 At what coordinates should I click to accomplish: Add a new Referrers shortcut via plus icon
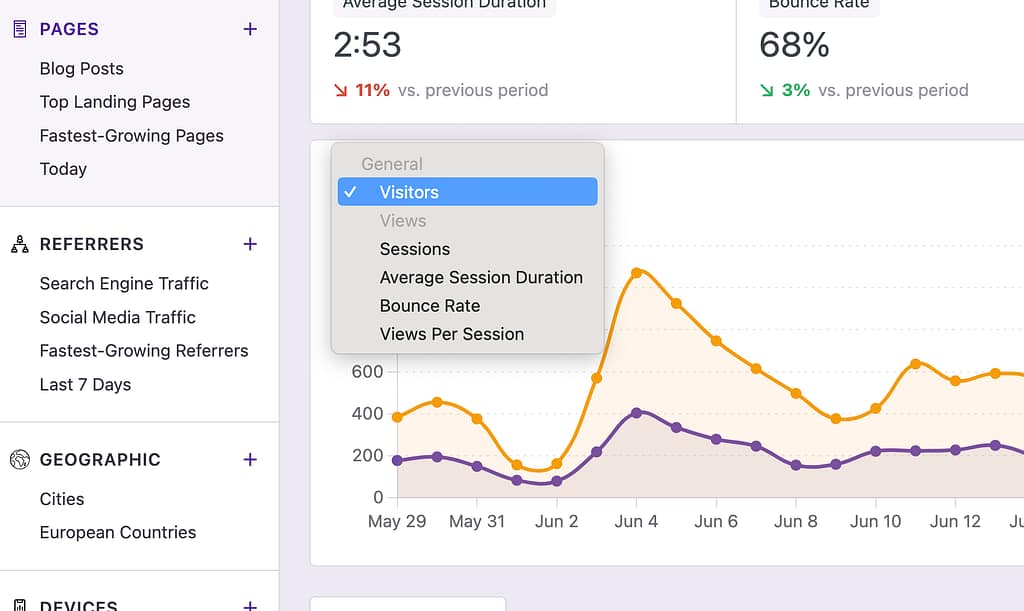coord(250,243)
